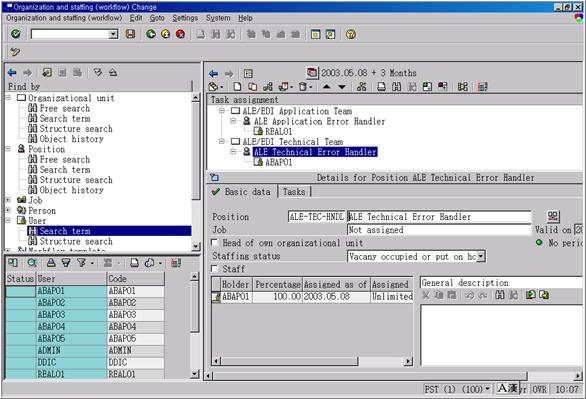This screenshot has width=586, height=399.
Task: Click the Print icon in main toolbar
Action: (x=201, y=34)
